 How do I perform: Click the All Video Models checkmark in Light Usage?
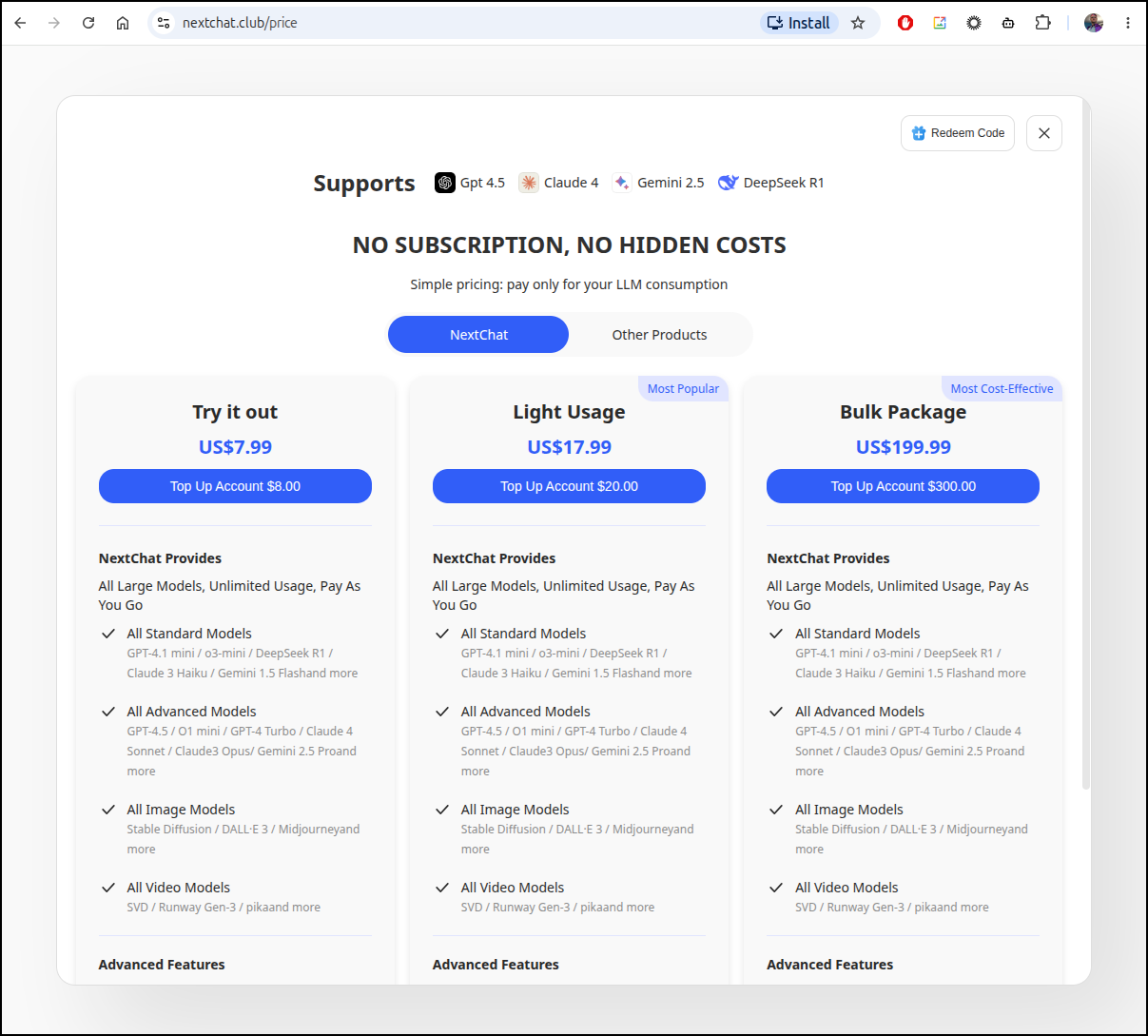[x=441, y=888]
